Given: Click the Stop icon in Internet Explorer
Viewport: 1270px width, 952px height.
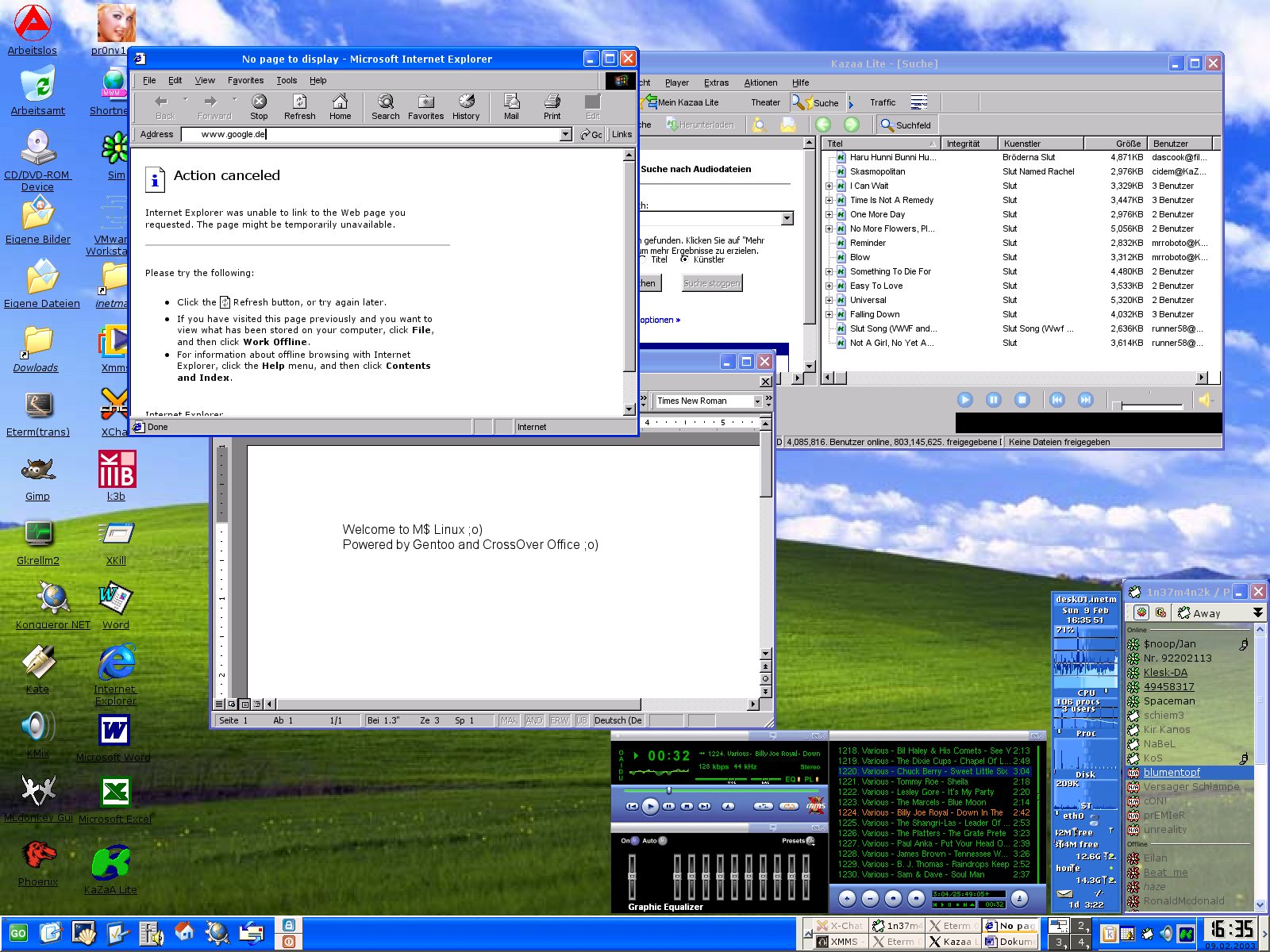Looking at the screenshot, I should pos(259,107).
